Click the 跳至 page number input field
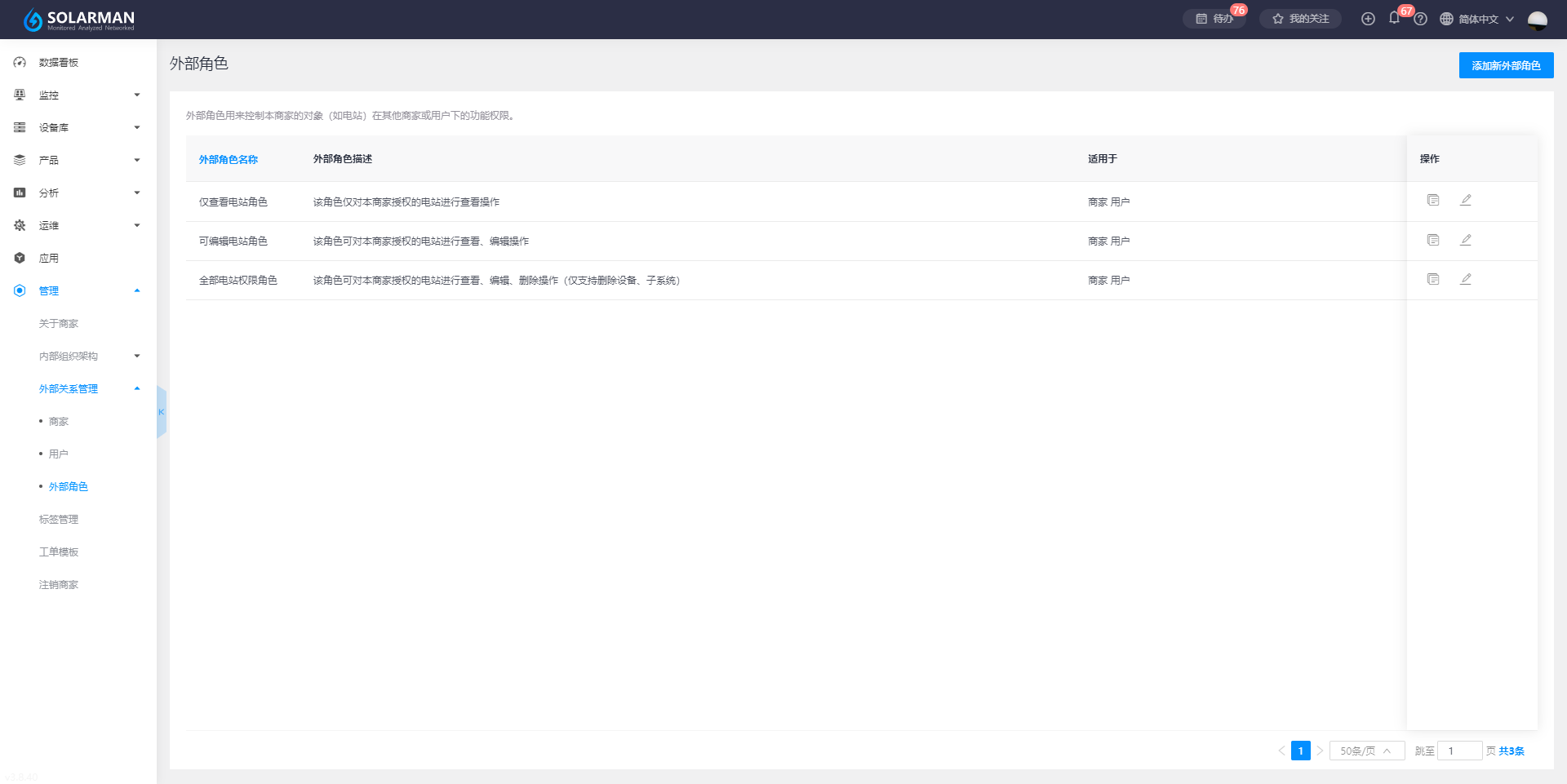1567x784 pixels. tap(1459, 751)
